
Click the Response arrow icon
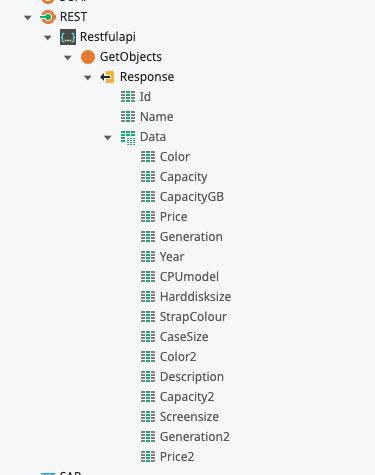(x=107, y=77)
